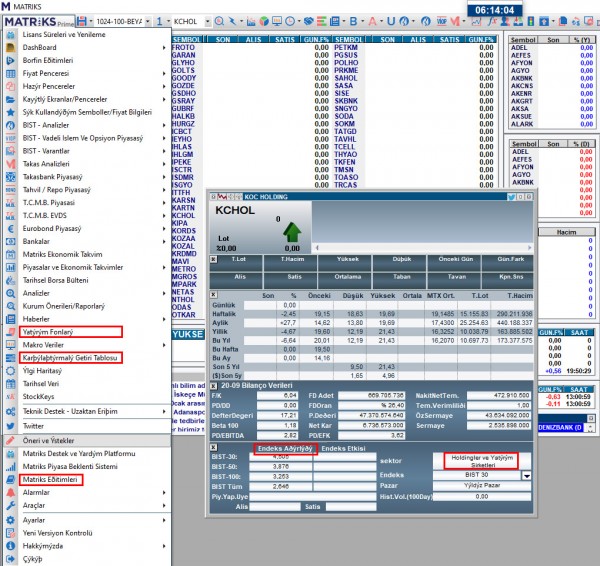Click the save layout floppy disk icon
The height and width of the screenshot is (566, 600).
coord(81,21)
